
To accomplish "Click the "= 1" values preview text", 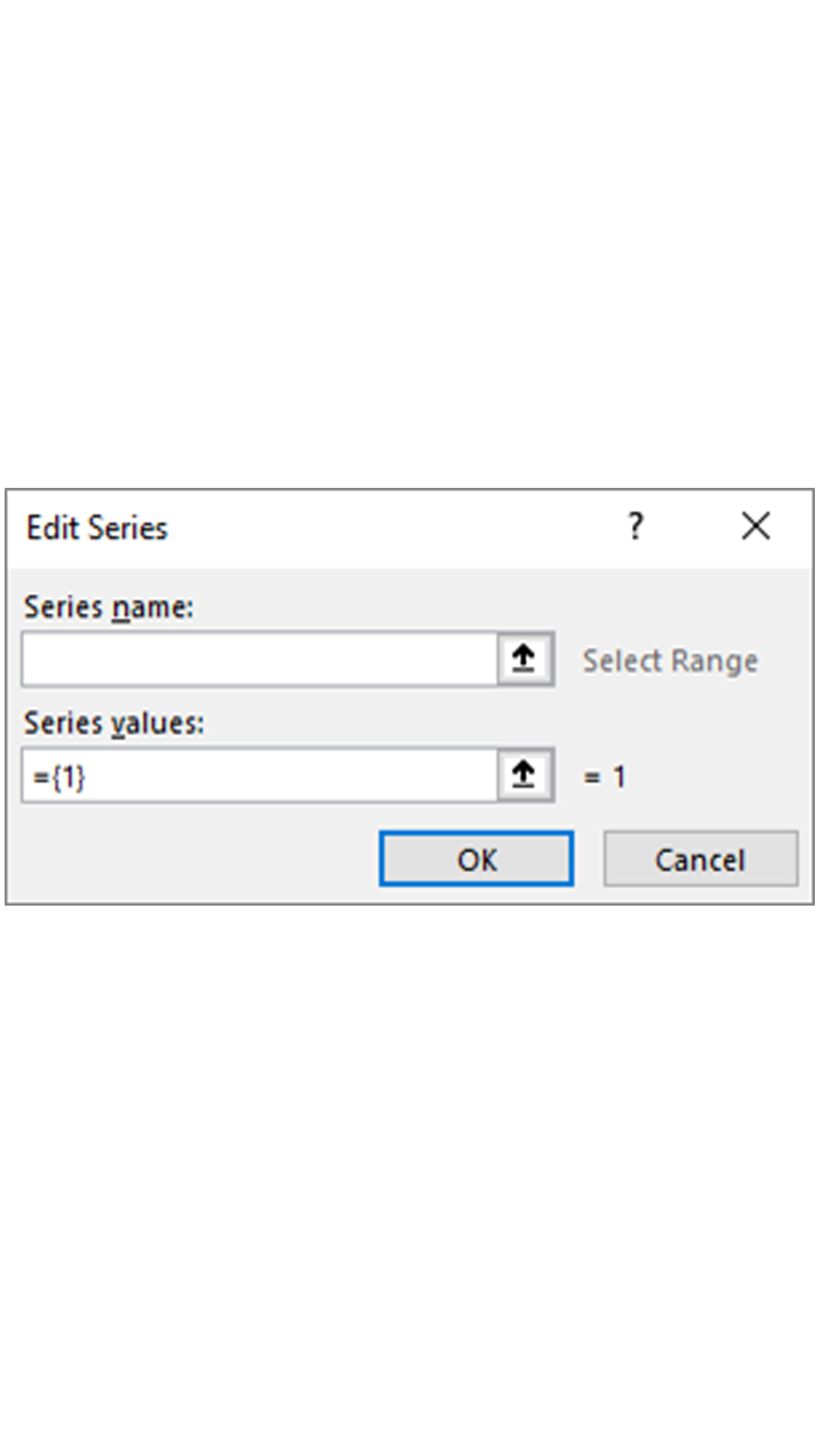I will [604, 777].
